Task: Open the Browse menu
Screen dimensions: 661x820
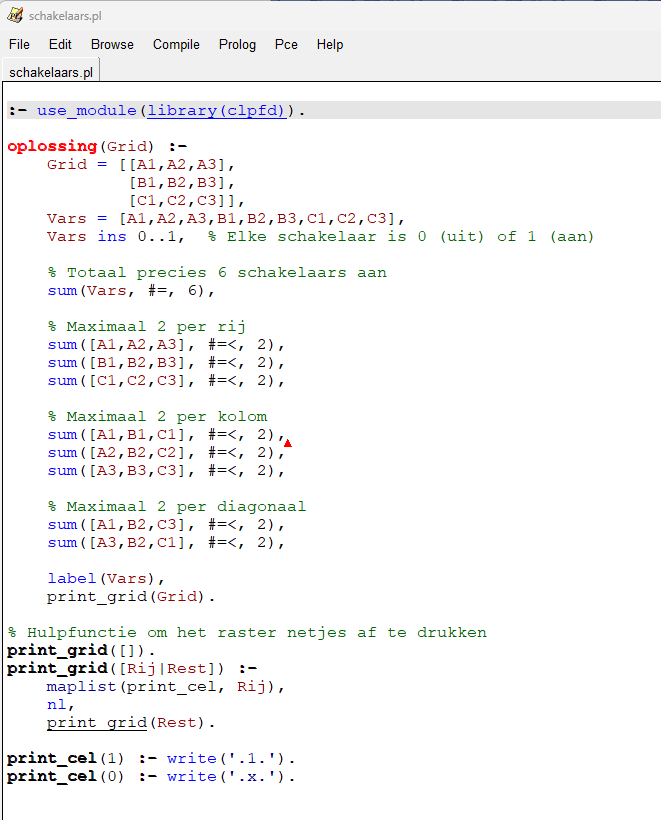Action: [x=112, y=45]
